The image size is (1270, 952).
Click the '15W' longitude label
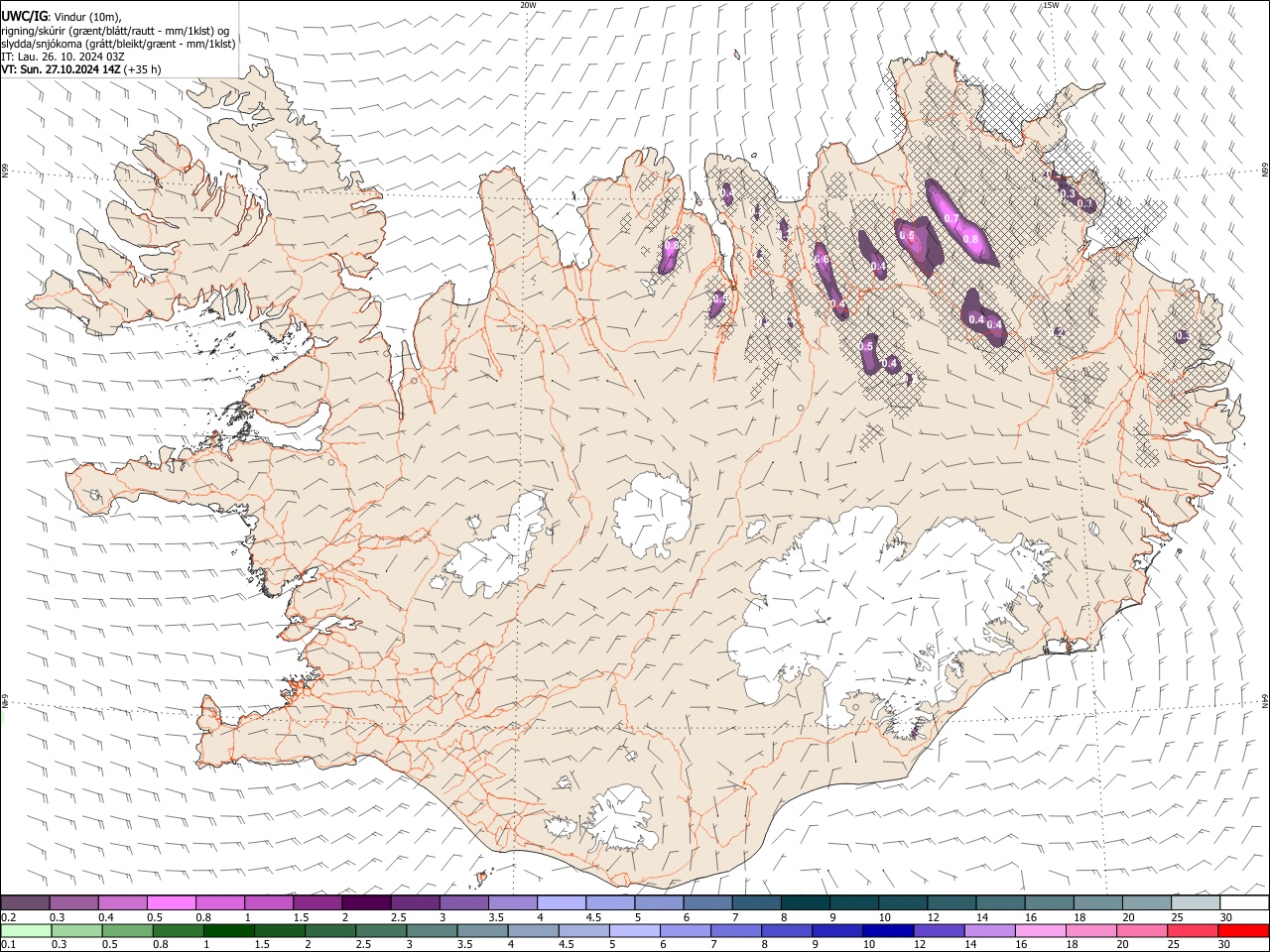1051,5
